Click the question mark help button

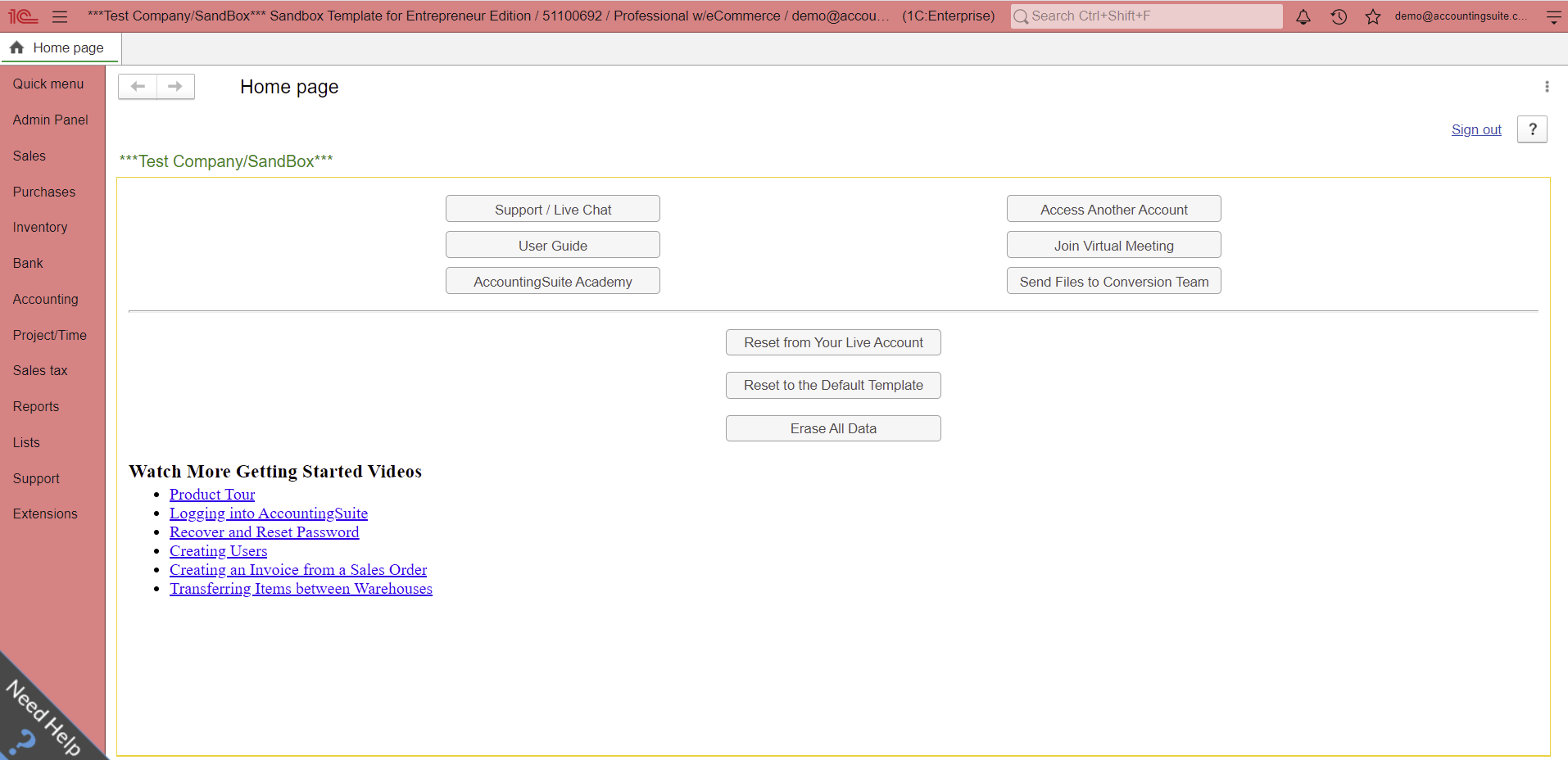tap(1532, 129)
